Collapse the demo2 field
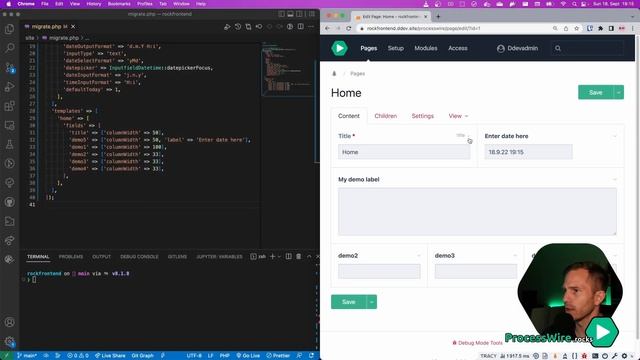640x360 pixels. 418,256
